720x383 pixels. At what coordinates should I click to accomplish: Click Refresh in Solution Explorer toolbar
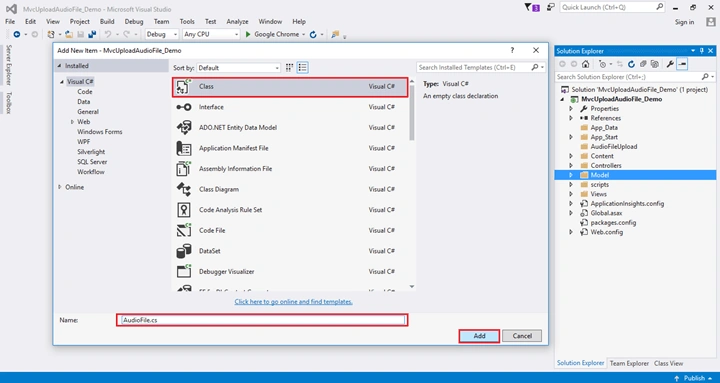tap(631, 64)
